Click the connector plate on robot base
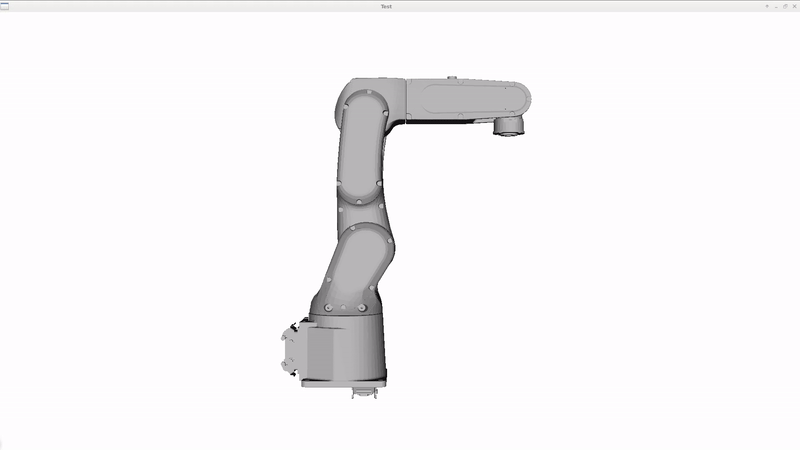The image size is (800, 450). tap(291, 351)
